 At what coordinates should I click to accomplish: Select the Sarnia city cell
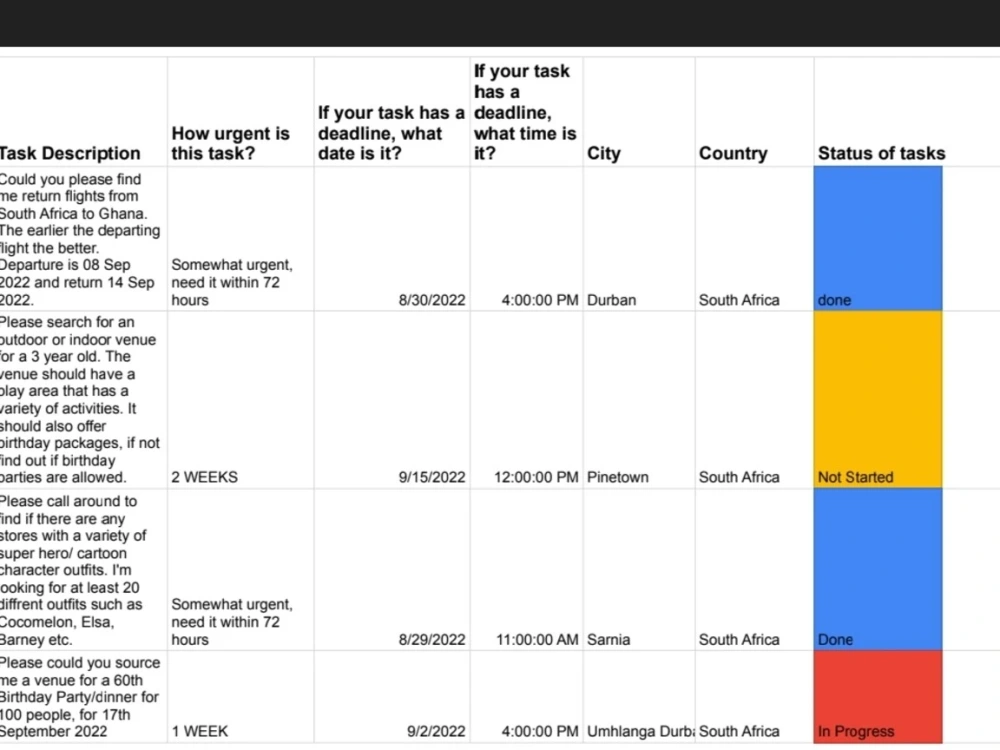[x=639, y=570]
